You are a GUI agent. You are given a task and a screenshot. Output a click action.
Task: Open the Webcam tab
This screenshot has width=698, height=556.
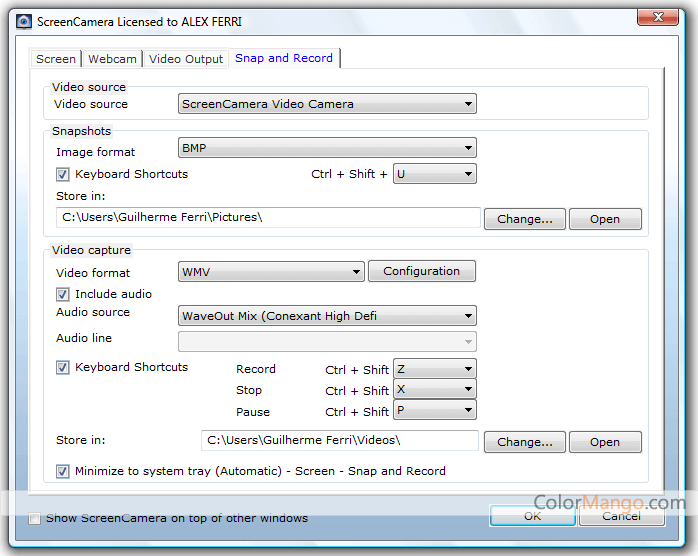(x=113, y=59)
